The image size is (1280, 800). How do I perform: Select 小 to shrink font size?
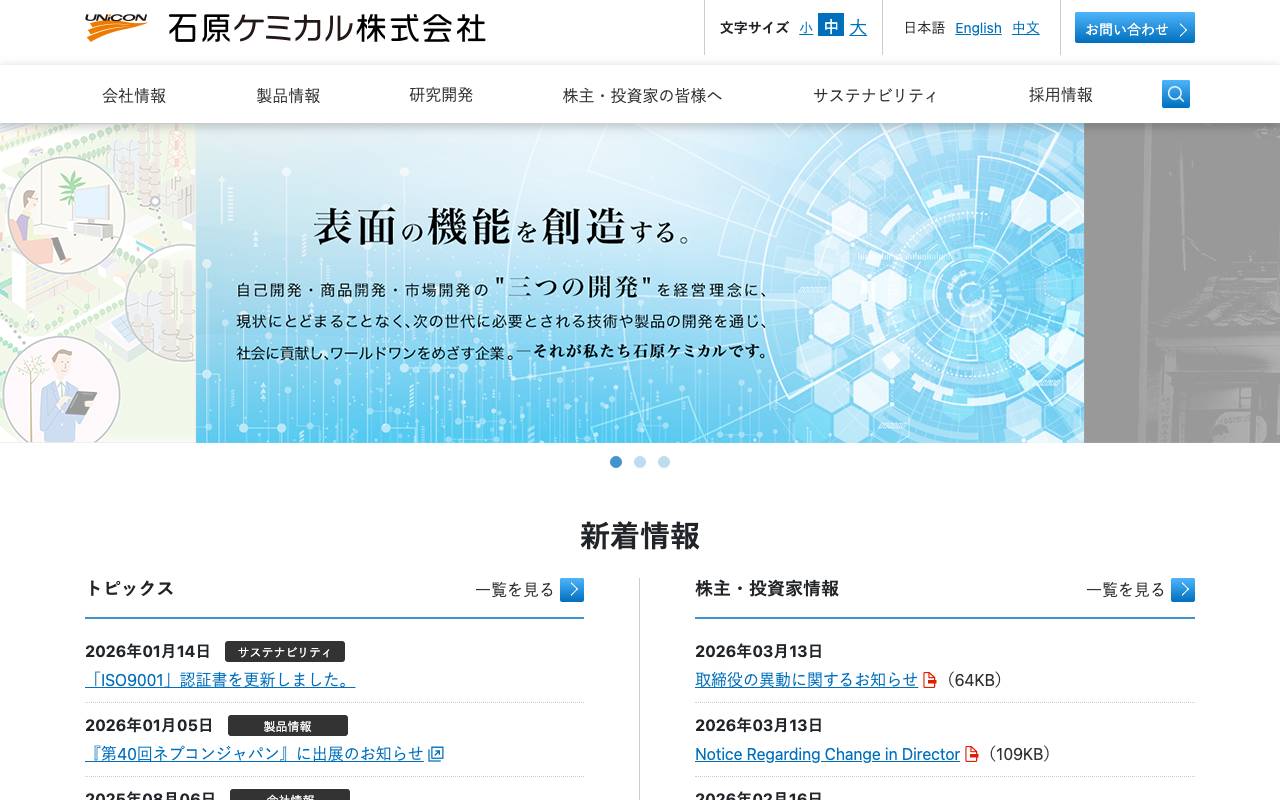(806, 28)
